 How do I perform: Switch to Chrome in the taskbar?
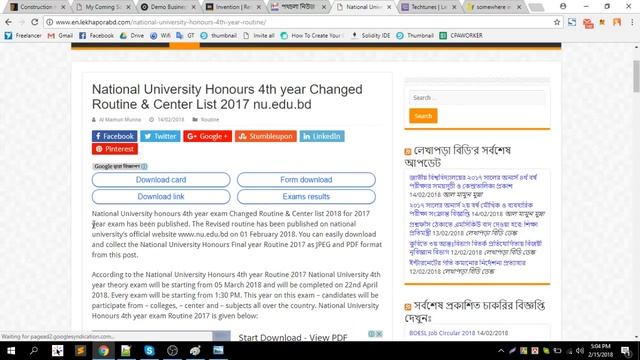pyautogui.click(x=103, y=351)
